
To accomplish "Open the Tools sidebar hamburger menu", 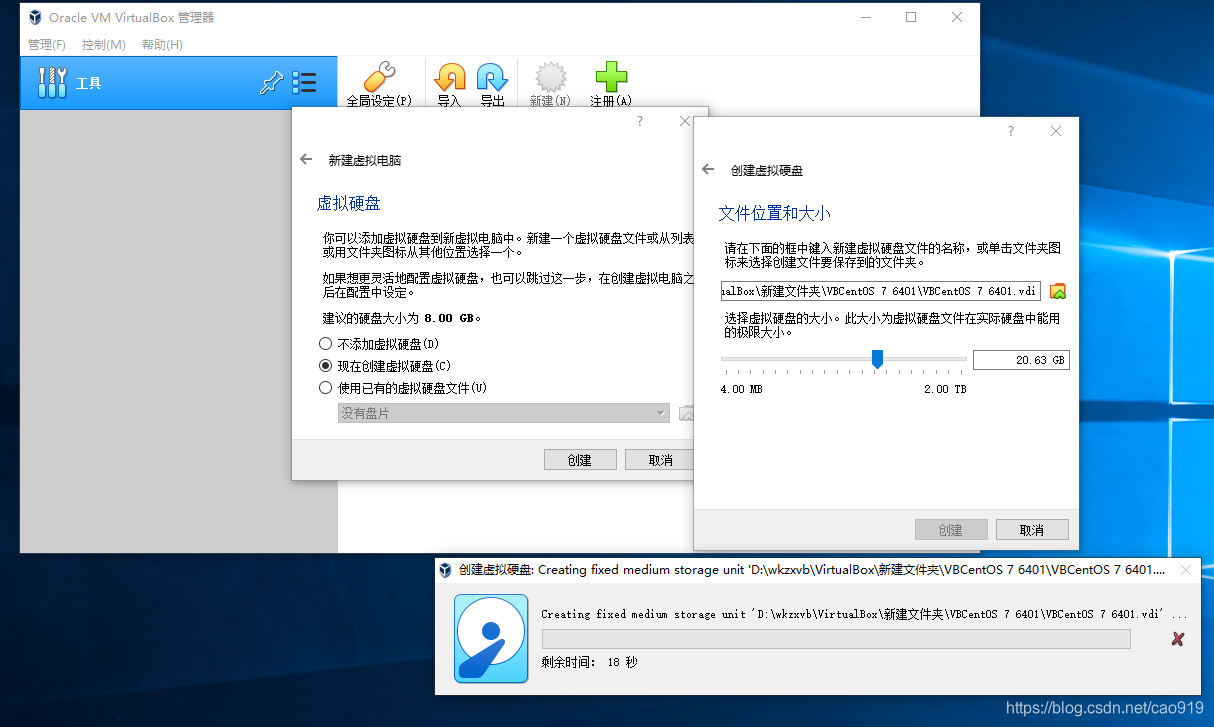I will coord(305,82).
